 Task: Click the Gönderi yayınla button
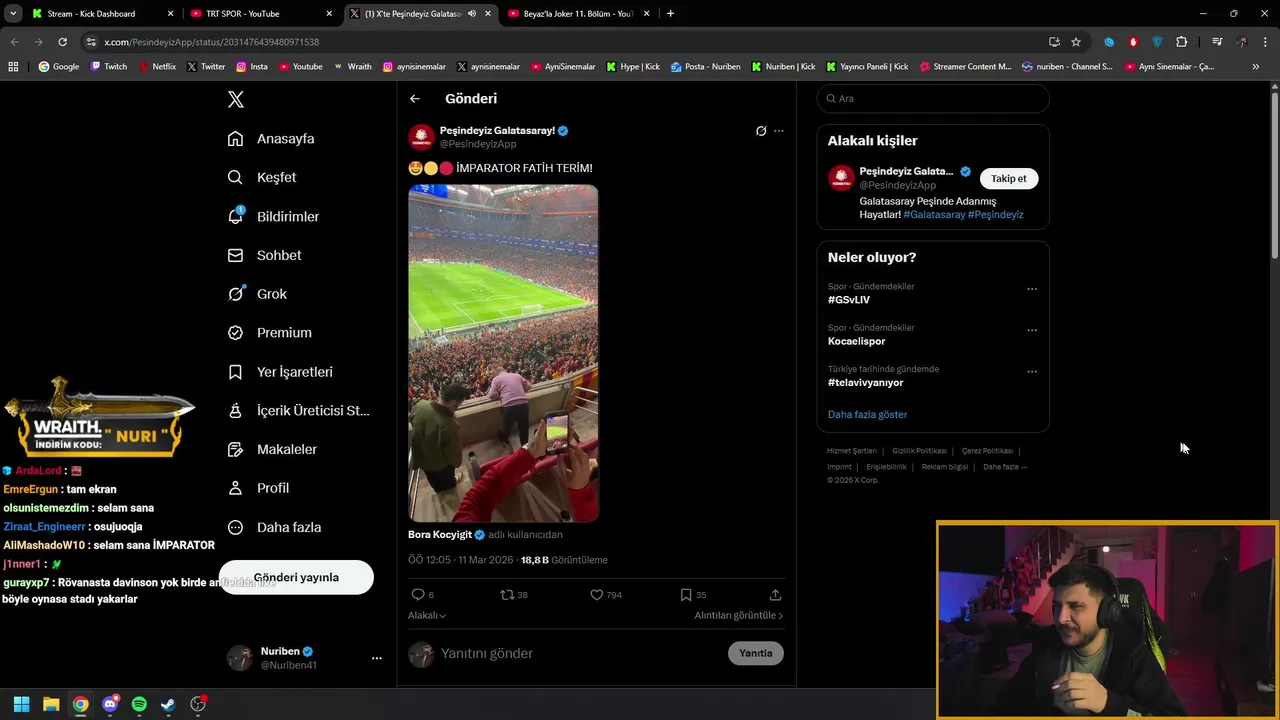pyautogui.click(x=296, y=577)
